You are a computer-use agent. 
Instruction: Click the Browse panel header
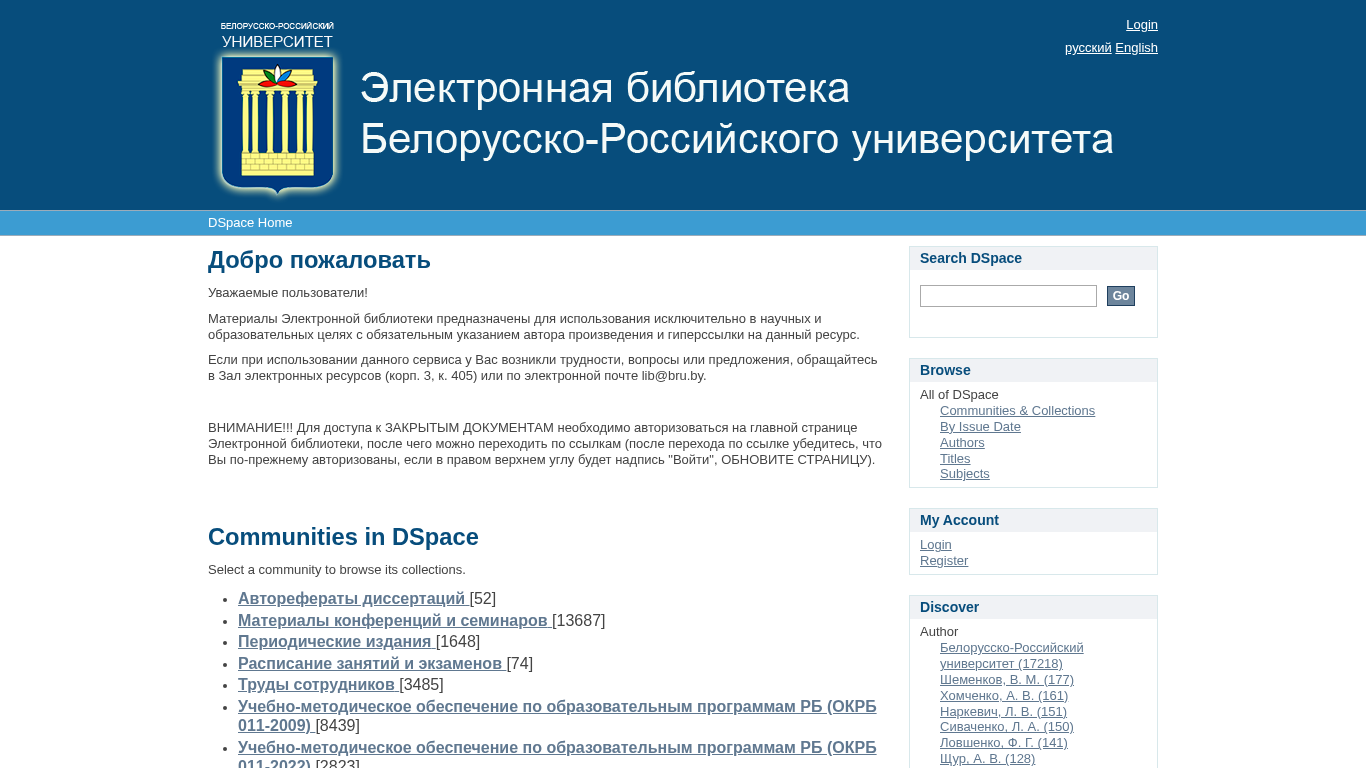pos(1033,370)
